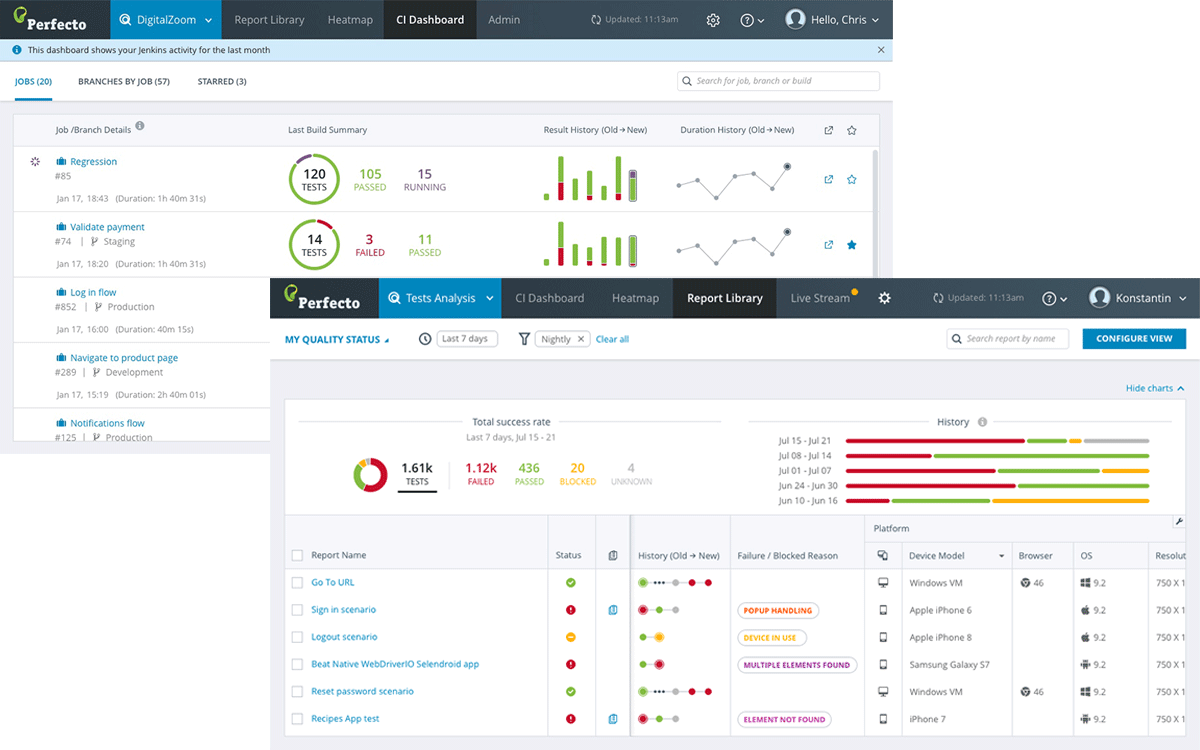The width and height of the screenshot is (1200, 750).
Task: Click failed status icon of Sign in scenario
Action: pos(571,610)
